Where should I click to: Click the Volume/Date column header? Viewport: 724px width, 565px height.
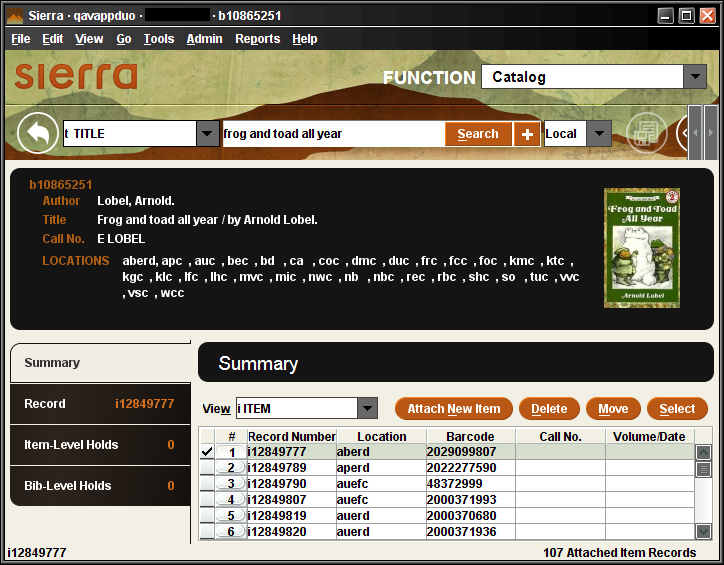coord(649,436)
